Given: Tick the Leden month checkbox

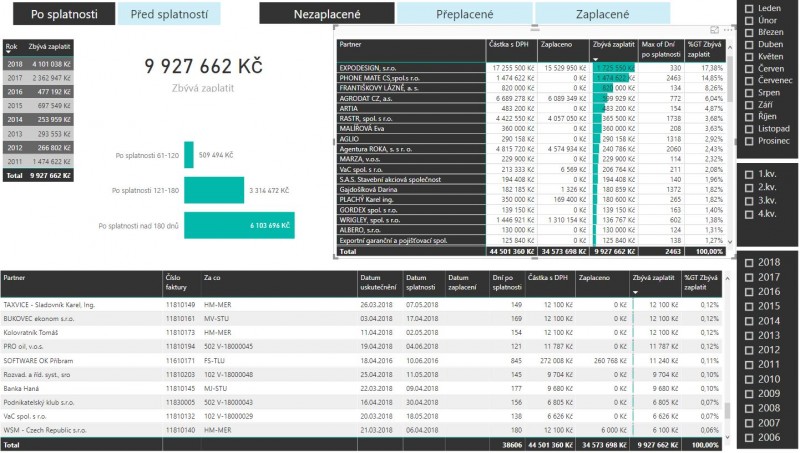Looking at the screenshot, I should 750,7.
